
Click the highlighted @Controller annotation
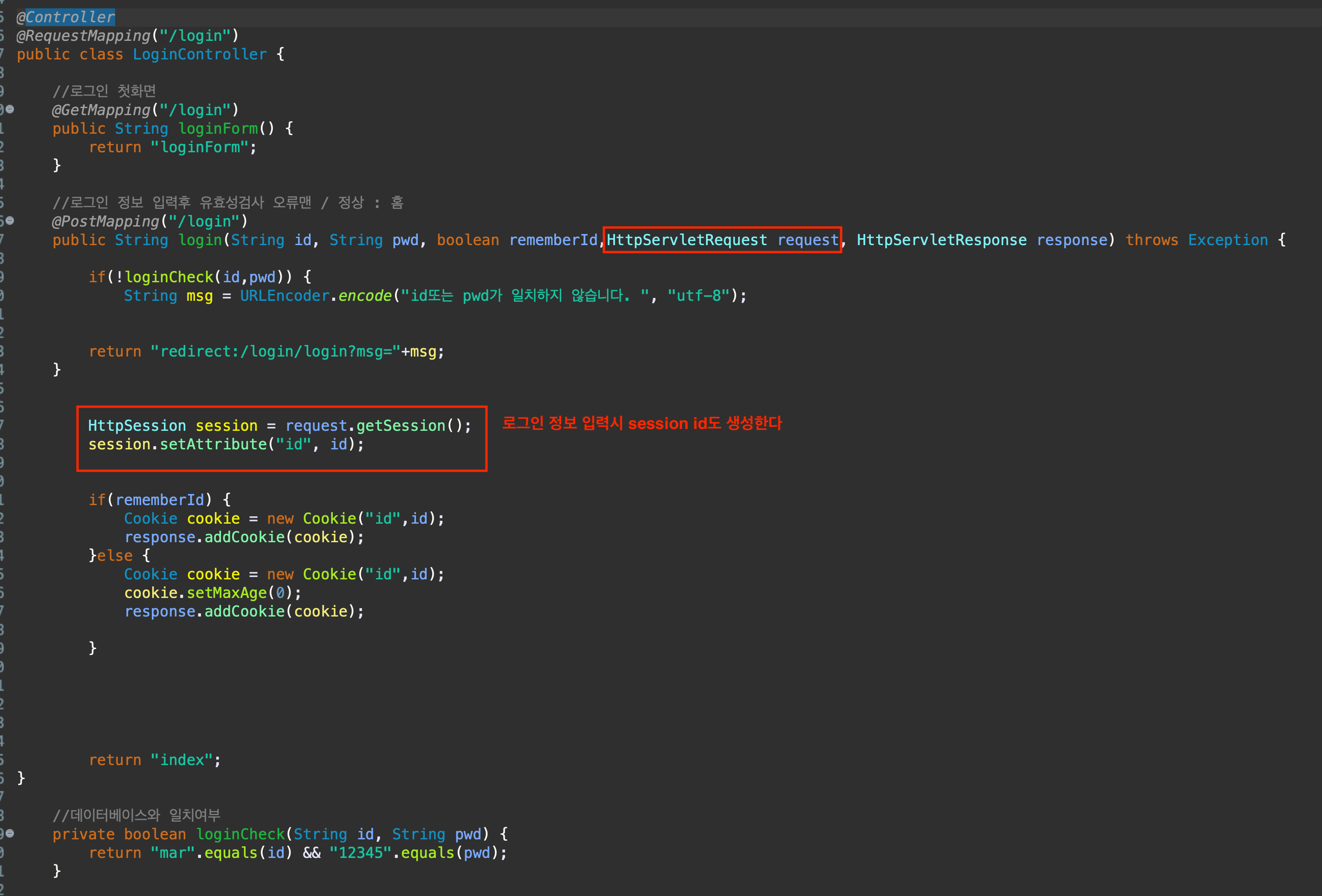[70, 17]
